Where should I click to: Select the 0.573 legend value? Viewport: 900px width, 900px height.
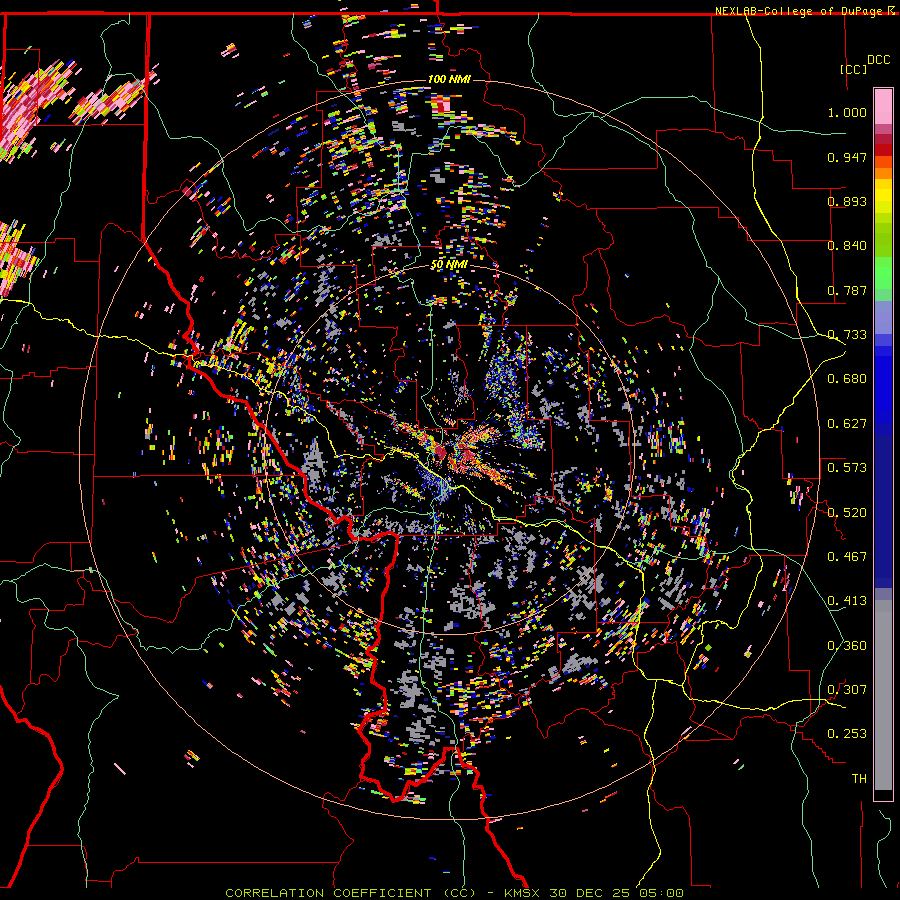click(847, 468)
